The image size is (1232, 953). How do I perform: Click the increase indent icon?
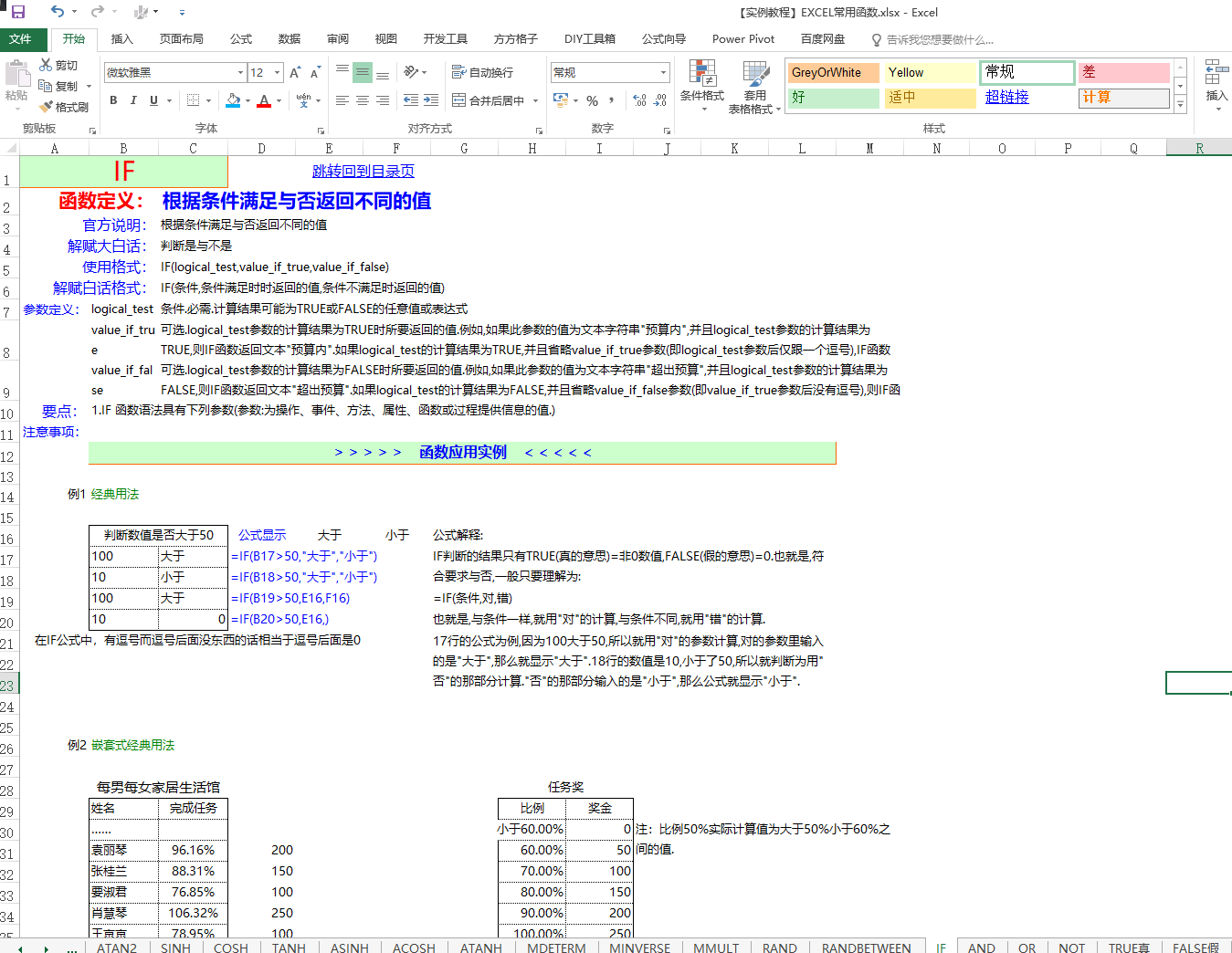[431, 100]
